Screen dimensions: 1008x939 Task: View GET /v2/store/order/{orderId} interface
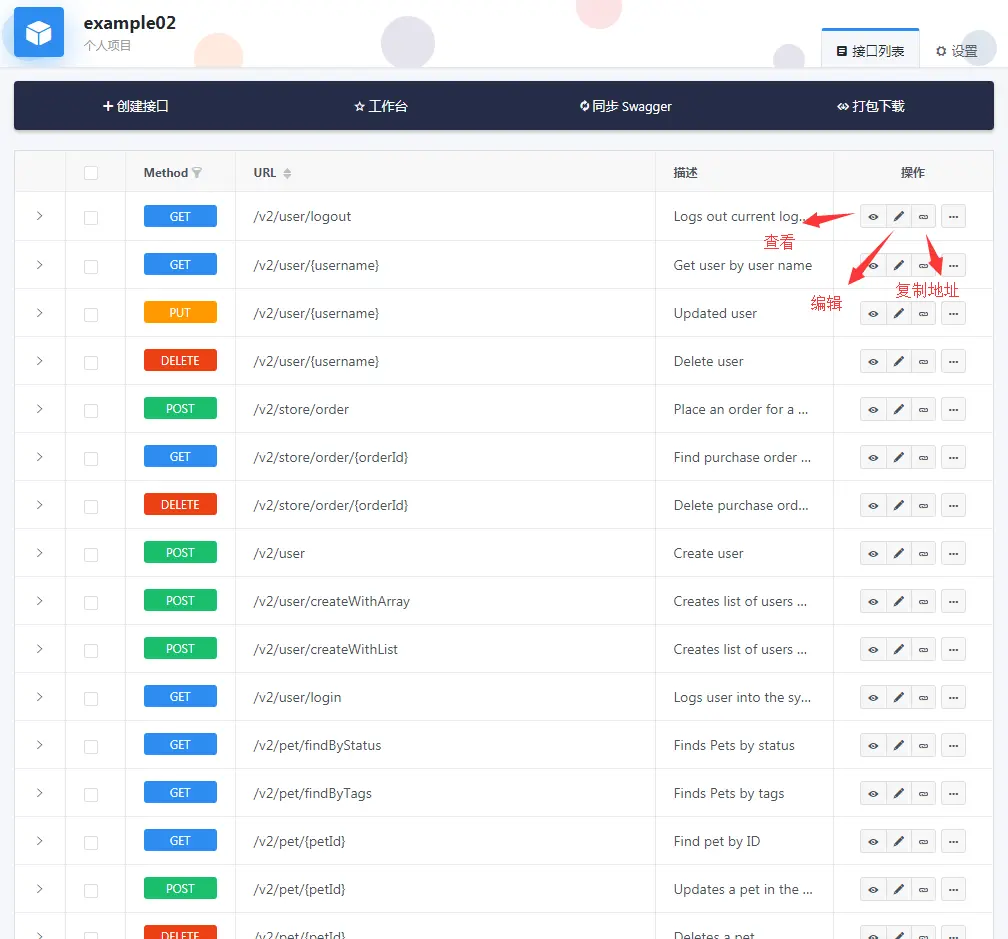click(x=873, y=458)
